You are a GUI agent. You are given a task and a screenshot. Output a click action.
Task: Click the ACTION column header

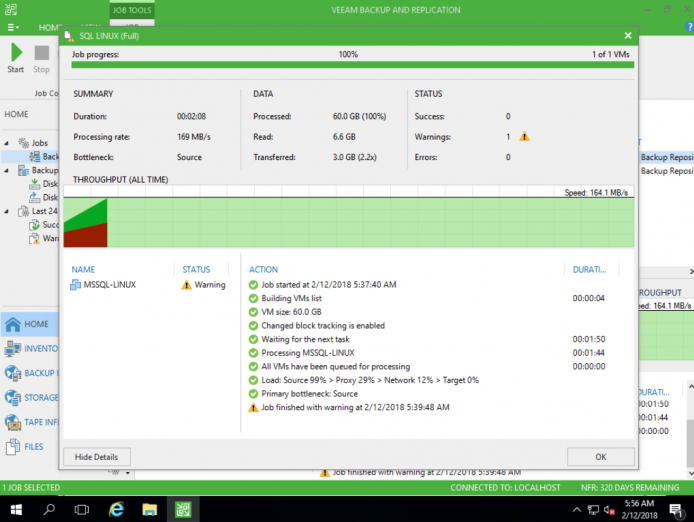(x=263, y=269)
